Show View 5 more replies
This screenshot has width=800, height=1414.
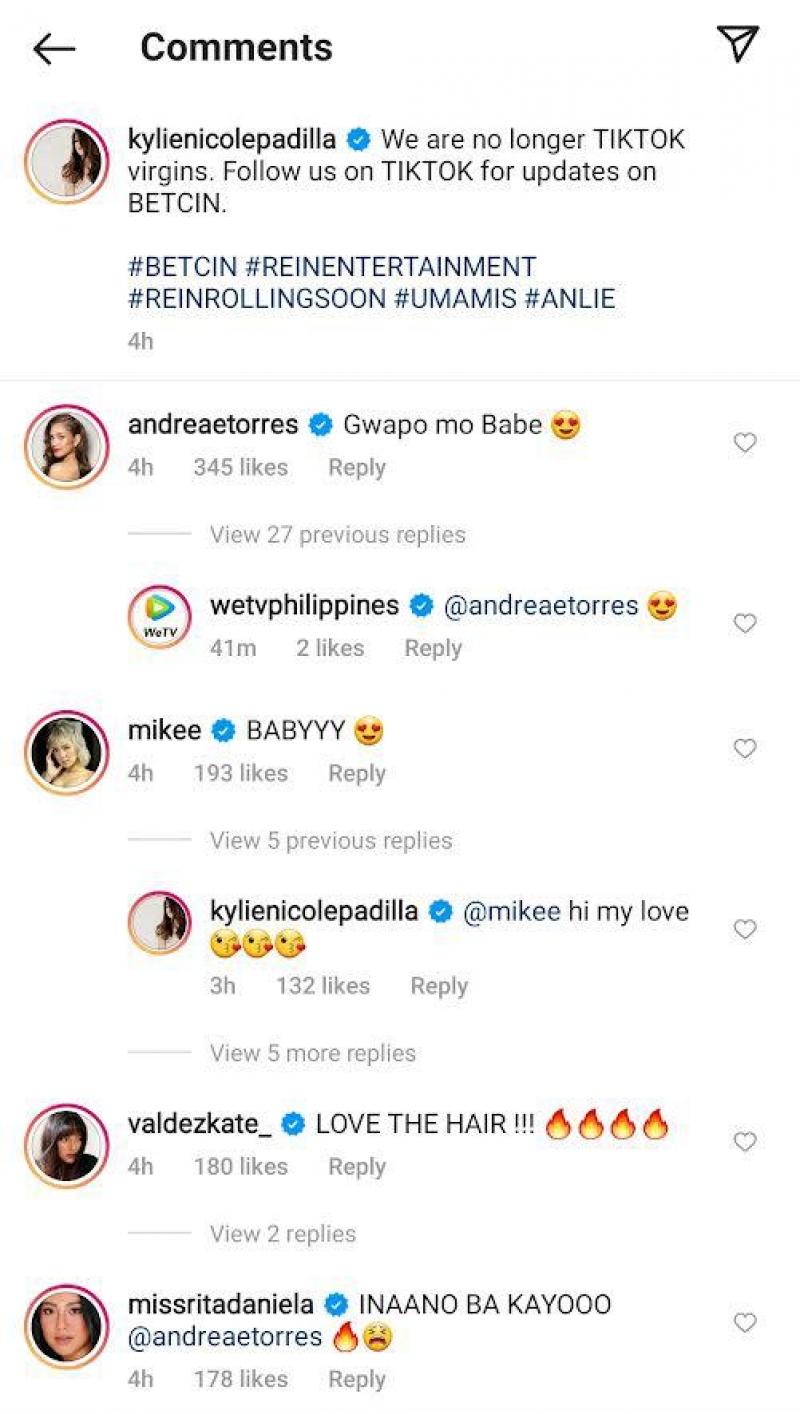312,1053
